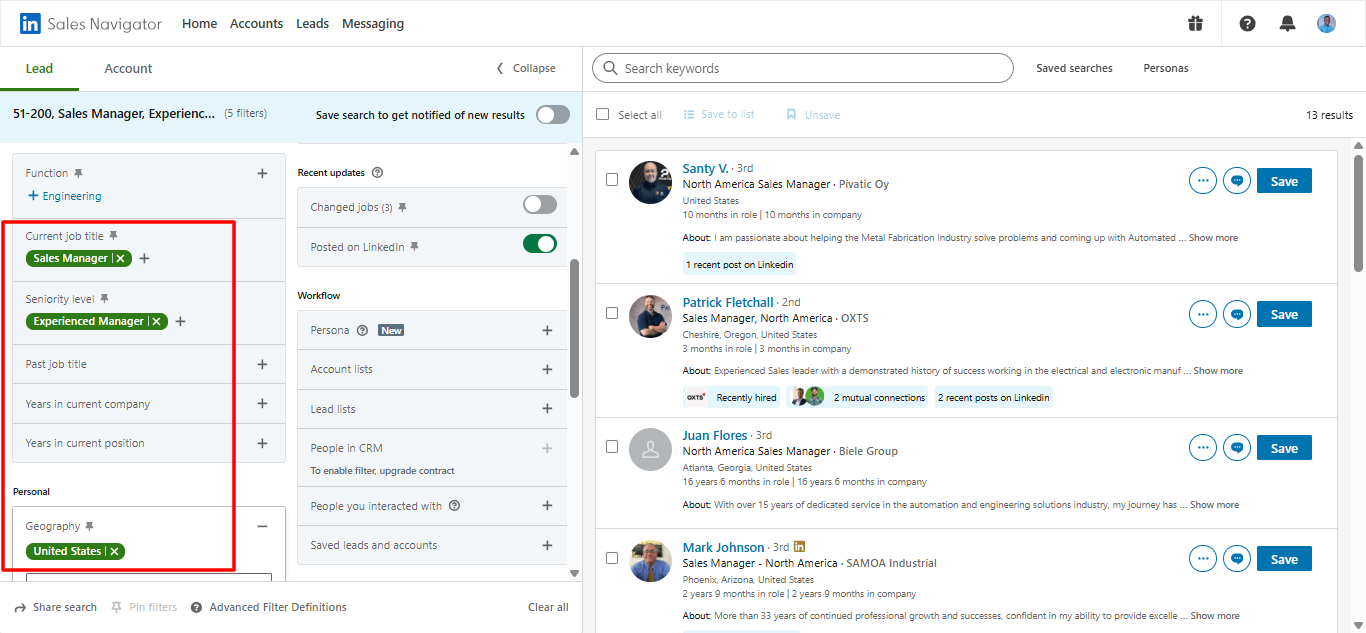Viewport: 1366px width, 633px height.
Task: Pin the Current job title filter
Action: 114,234
